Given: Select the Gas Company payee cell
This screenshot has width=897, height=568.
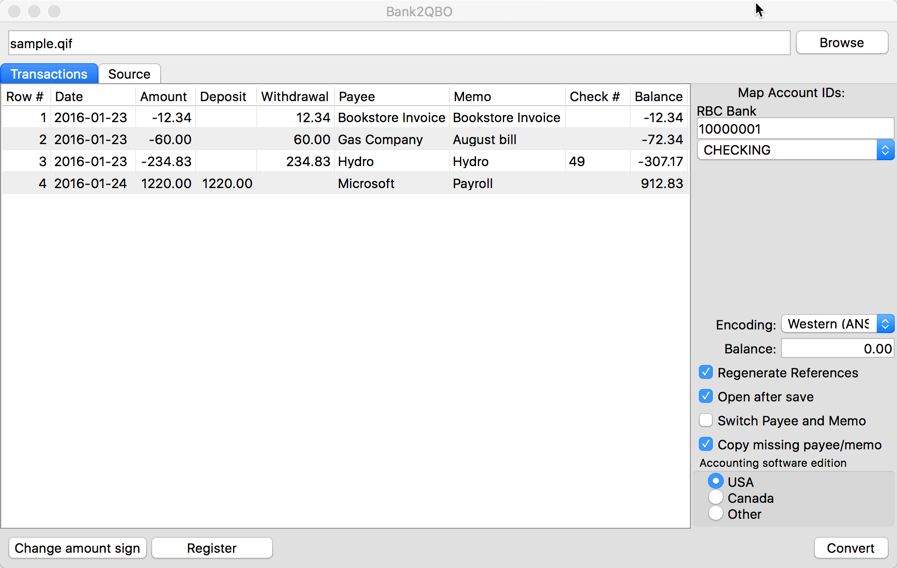Looking at the screenshot, I should click(x=391, y=140).
